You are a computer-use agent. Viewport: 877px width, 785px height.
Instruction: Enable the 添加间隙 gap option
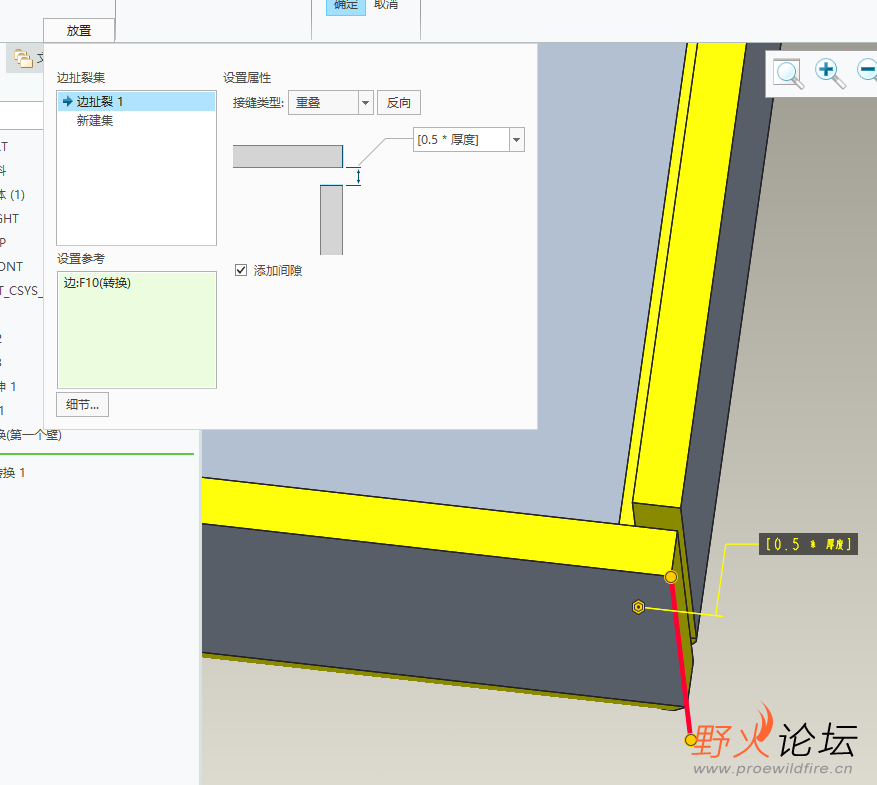tap(241, 269)
